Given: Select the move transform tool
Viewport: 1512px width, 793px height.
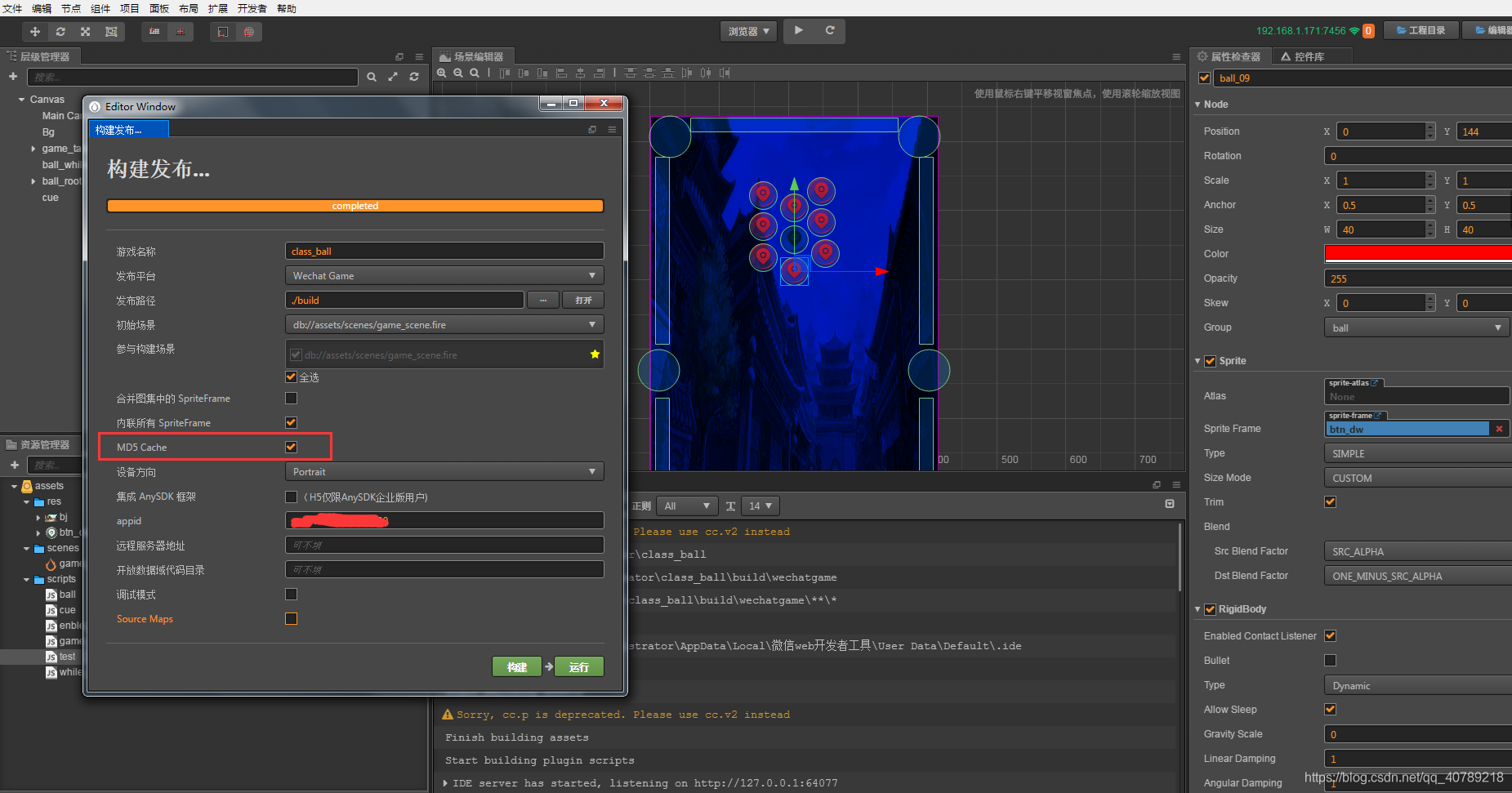Looking at the screenshot, I should pos(35,32).
